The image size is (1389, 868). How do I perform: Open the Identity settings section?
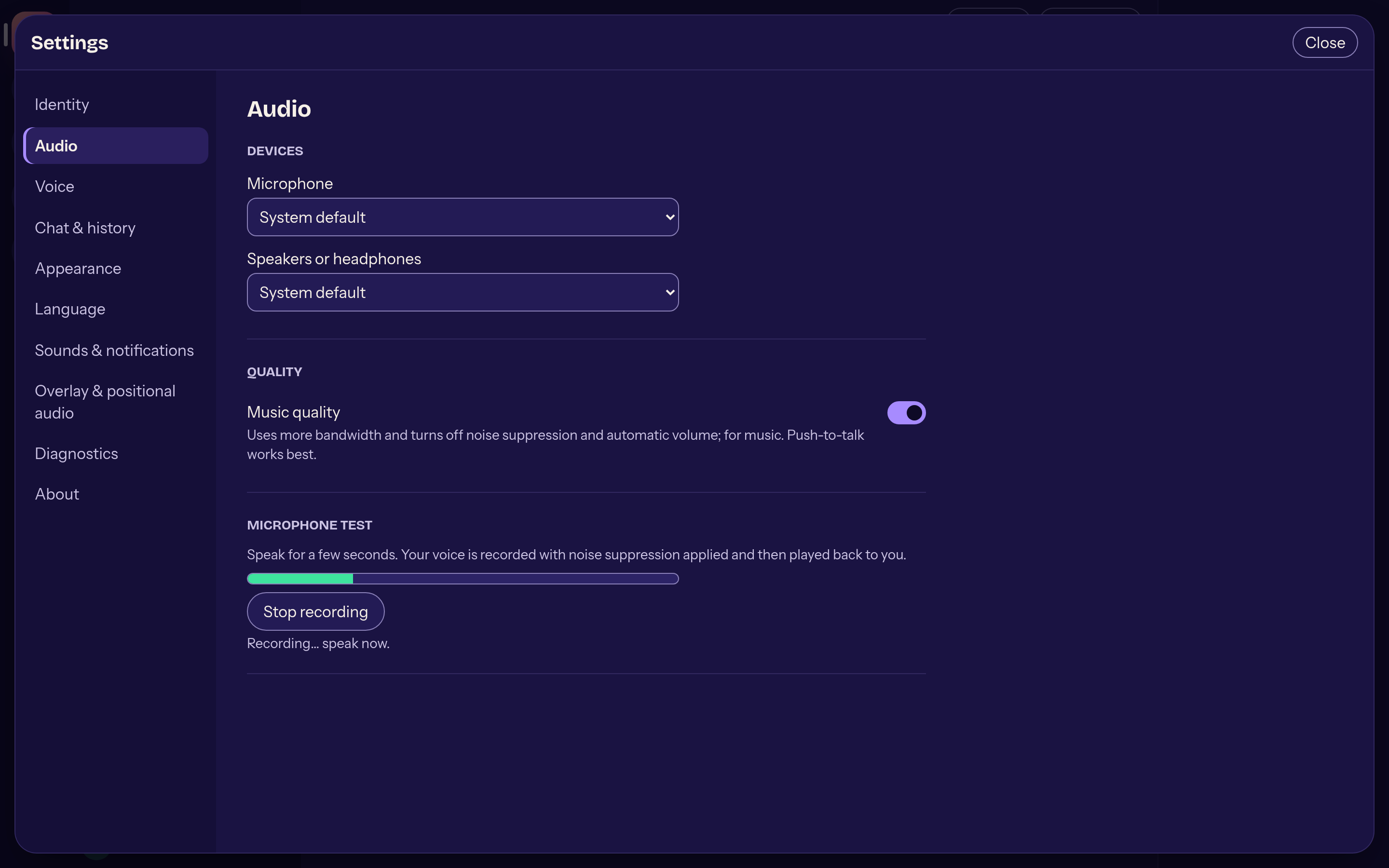[x=115, y=105]
